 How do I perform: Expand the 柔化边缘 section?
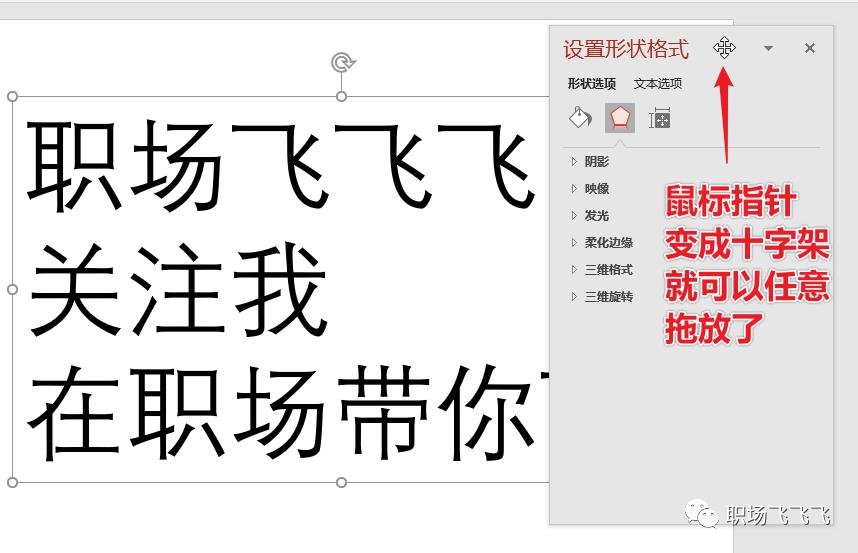[608, 242]
